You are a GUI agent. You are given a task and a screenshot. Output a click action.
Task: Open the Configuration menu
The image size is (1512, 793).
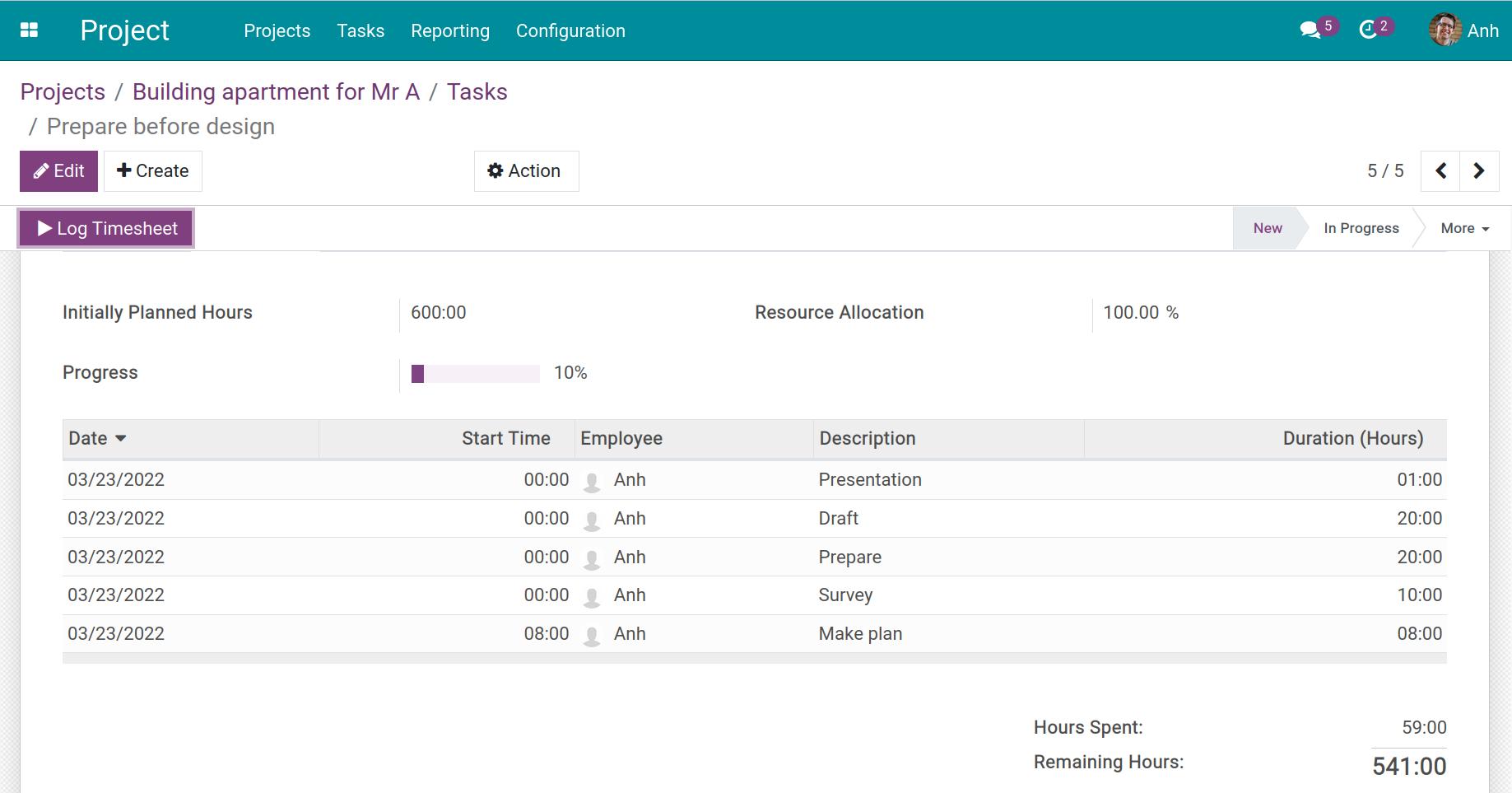[570, 30]
